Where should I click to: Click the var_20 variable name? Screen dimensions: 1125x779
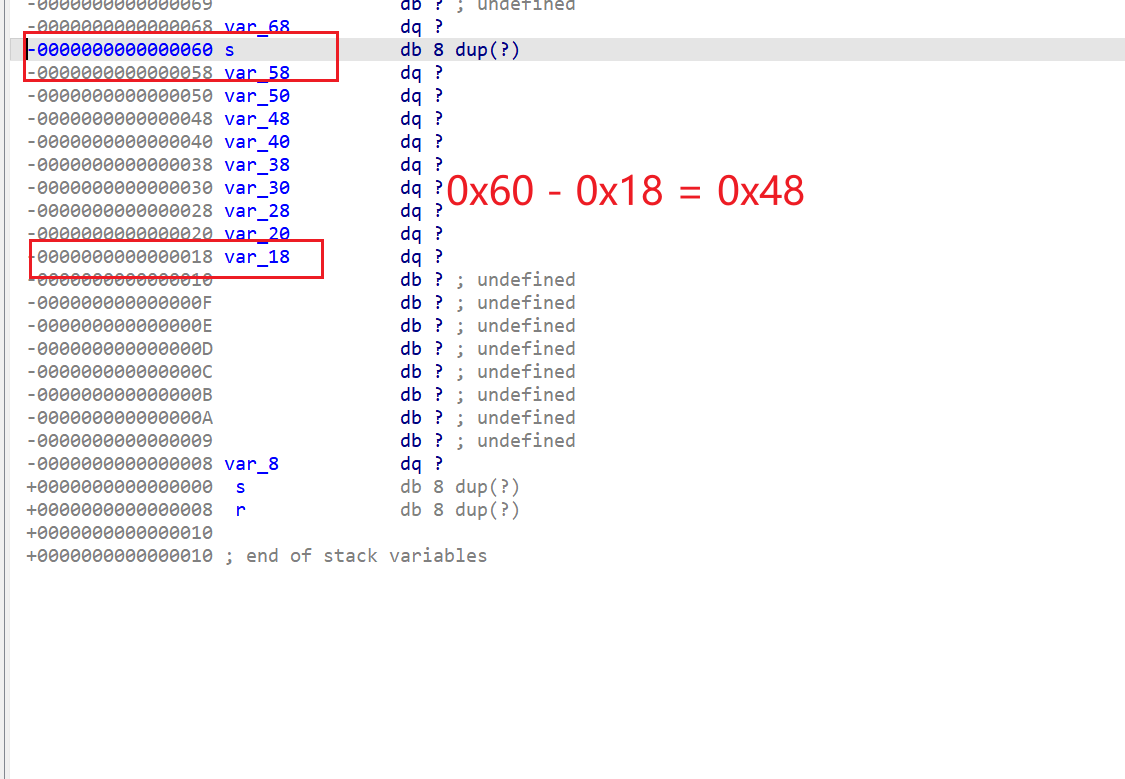[x=257, y=234]
